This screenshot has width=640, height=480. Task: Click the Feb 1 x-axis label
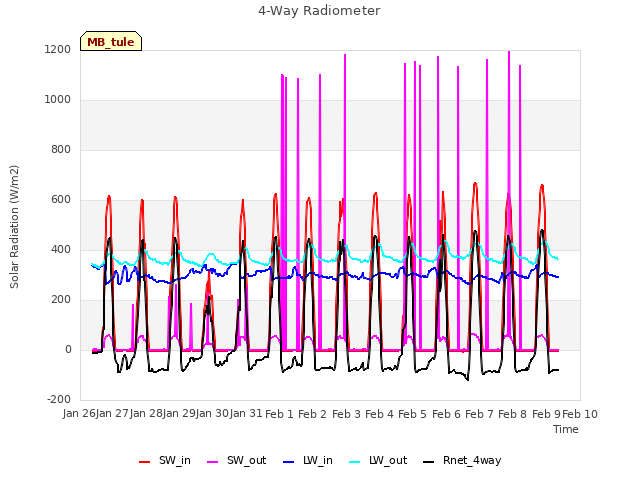click(280, 414)
